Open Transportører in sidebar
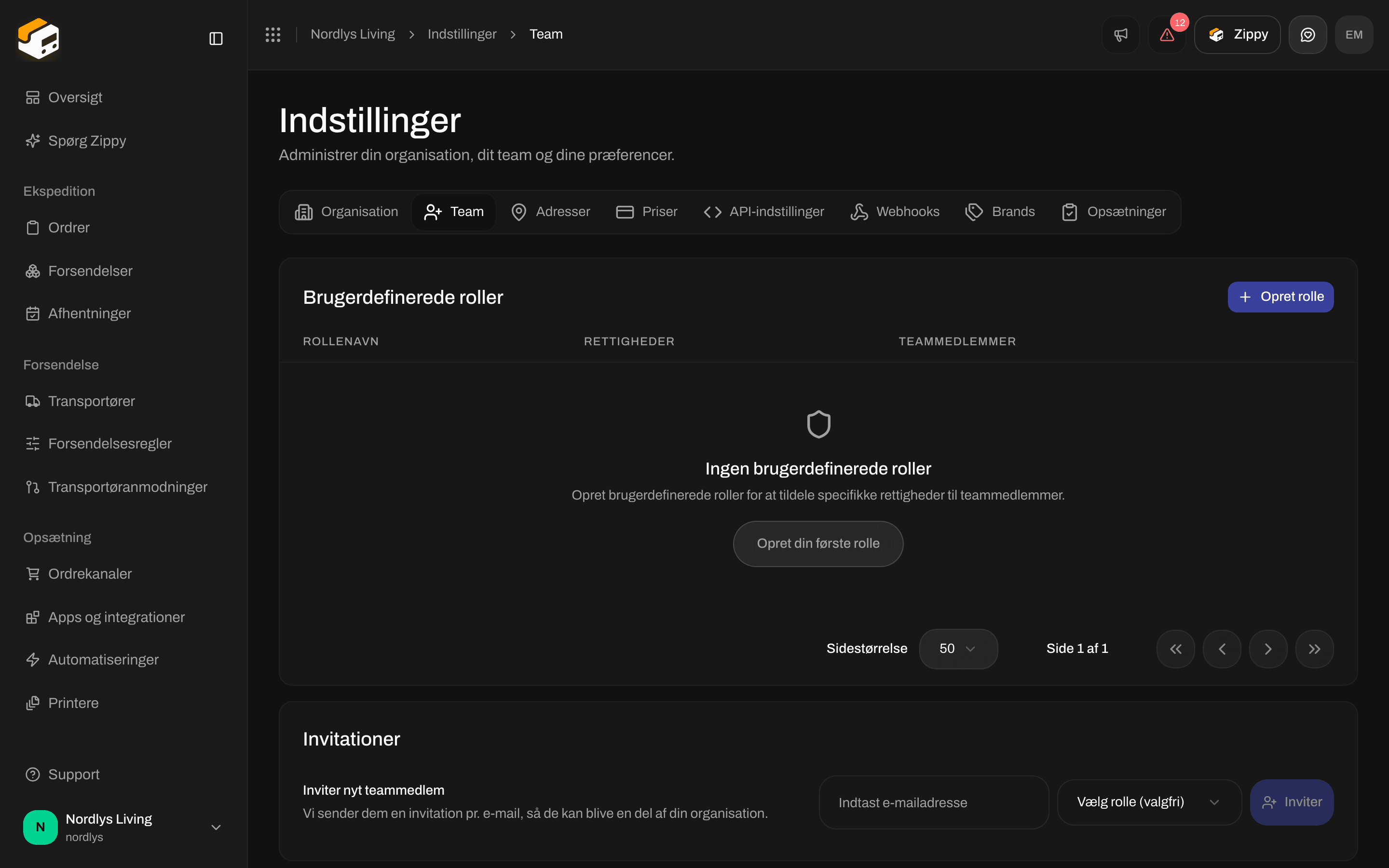The height and width of the screenshot is (868, 1389). (x=123, y=401)
